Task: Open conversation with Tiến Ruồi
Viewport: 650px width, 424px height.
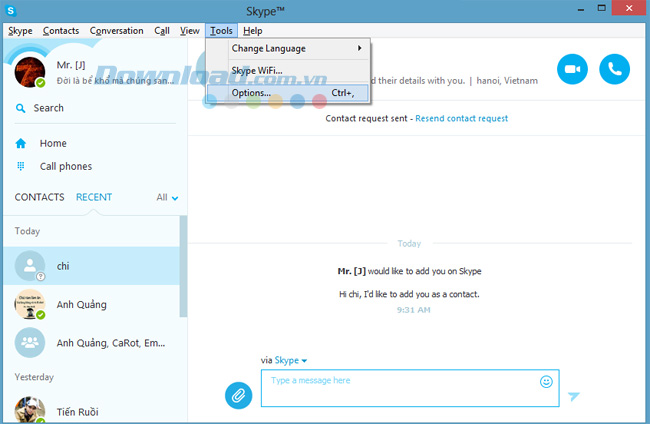Action: click(x=92, y=410)
